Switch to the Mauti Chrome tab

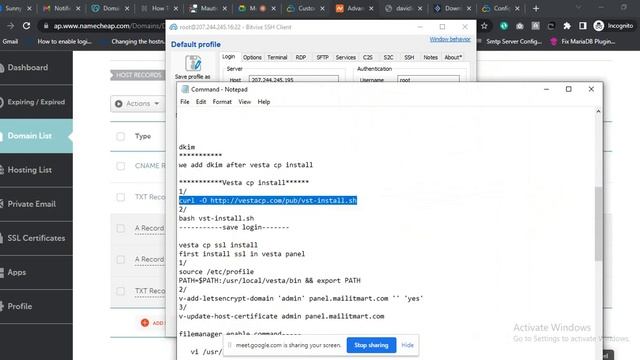coord(208,8)
